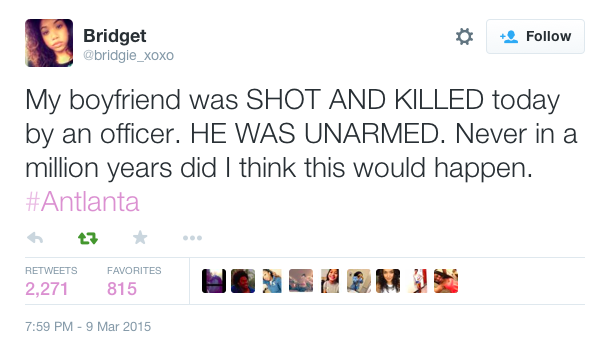Select last retweeter avatar wearing hat
This screenshot has width=615, height=362.
point(446,281)
